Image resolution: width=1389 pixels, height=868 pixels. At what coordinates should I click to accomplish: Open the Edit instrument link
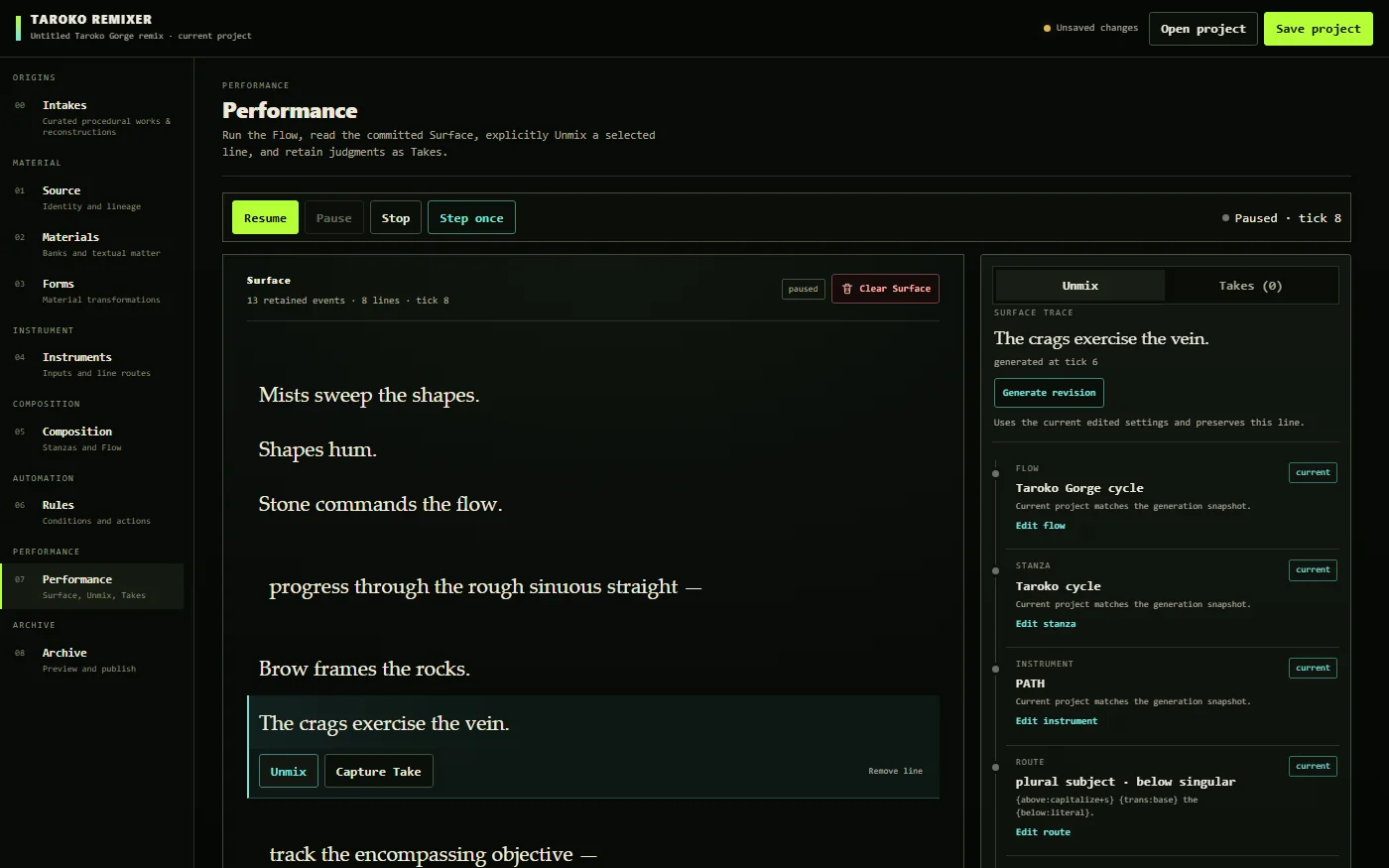tap(1057, 721)
